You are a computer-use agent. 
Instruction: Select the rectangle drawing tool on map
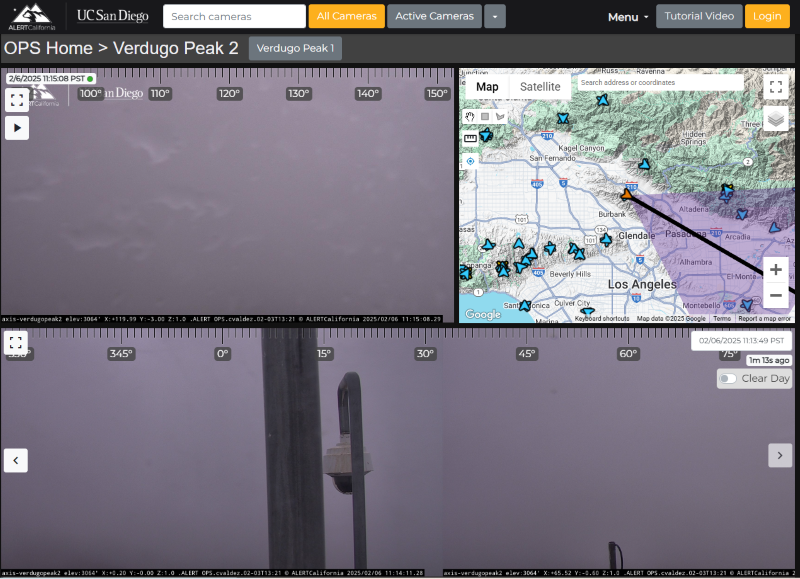coord(485,116)
